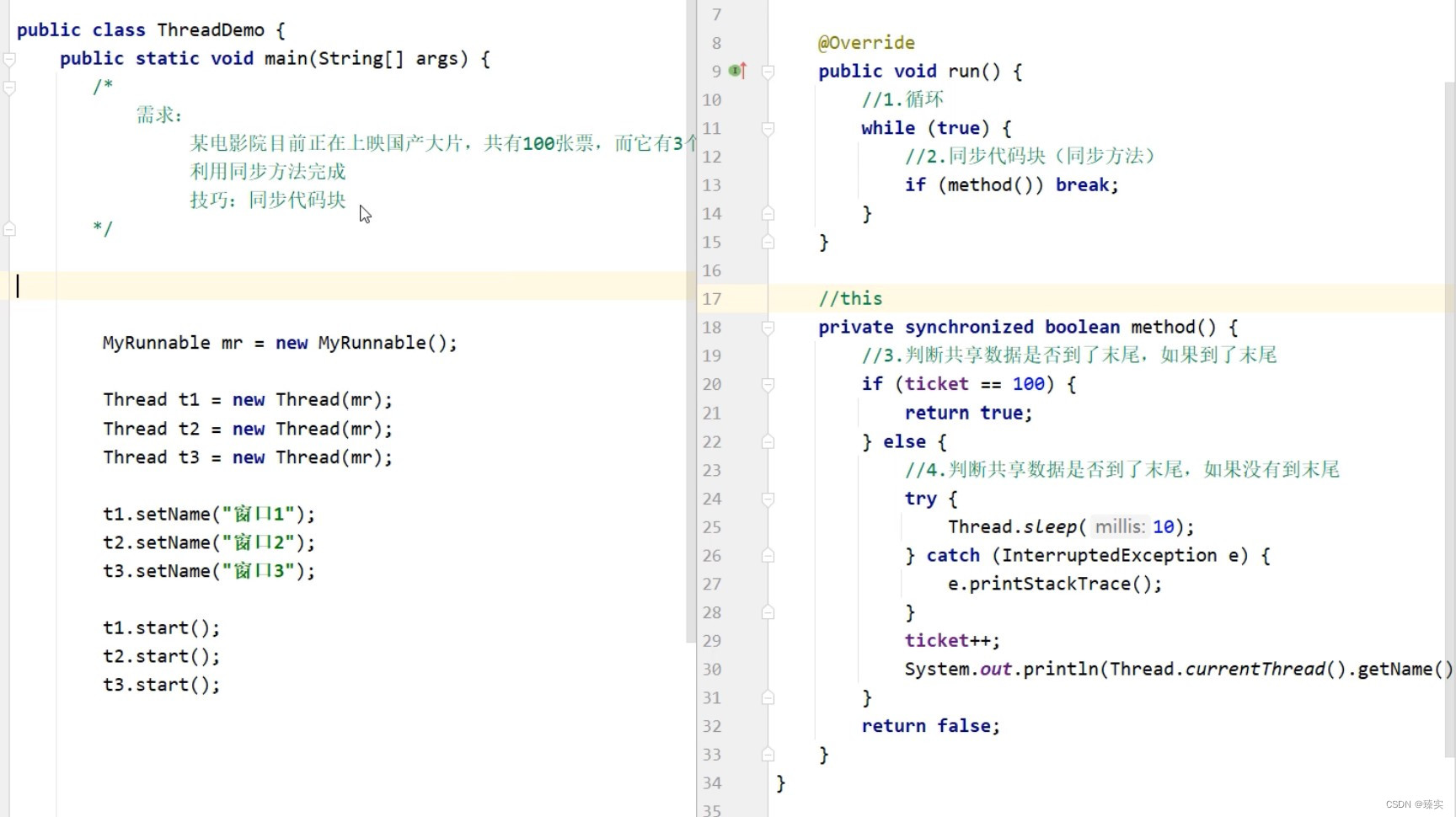
Task: Click the System.out.println line 30
Action: click(1178, 670)
